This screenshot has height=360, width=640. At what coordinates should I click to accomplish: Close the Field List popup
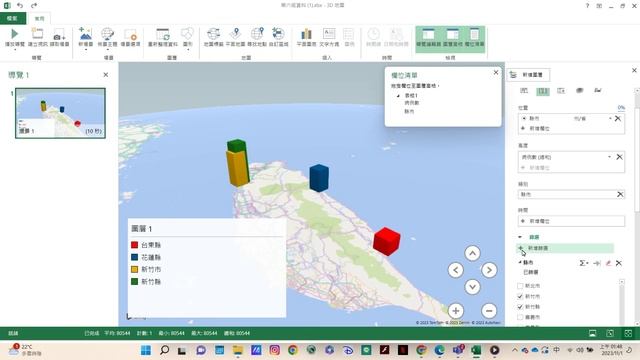pos(496,72)
